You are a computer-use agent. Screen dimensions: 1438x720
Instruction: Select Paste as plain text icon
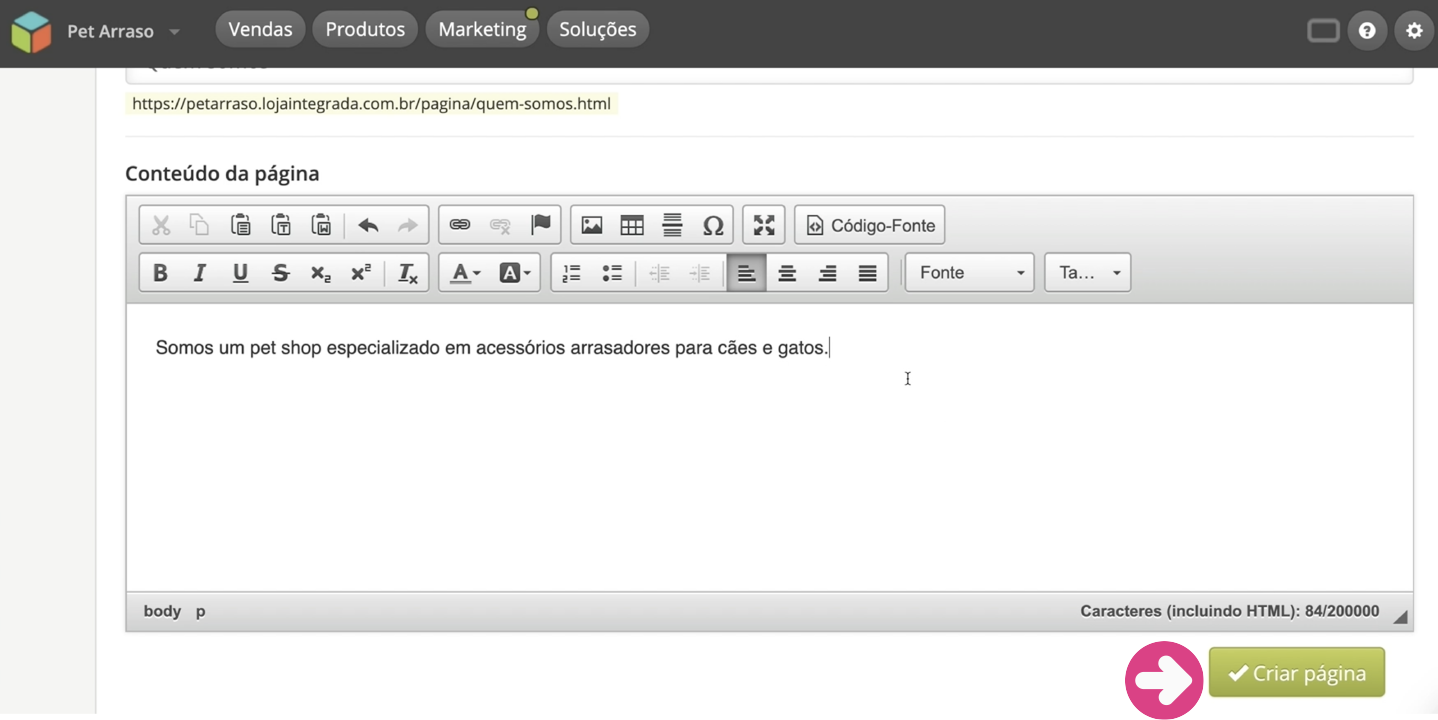[281, 225]
